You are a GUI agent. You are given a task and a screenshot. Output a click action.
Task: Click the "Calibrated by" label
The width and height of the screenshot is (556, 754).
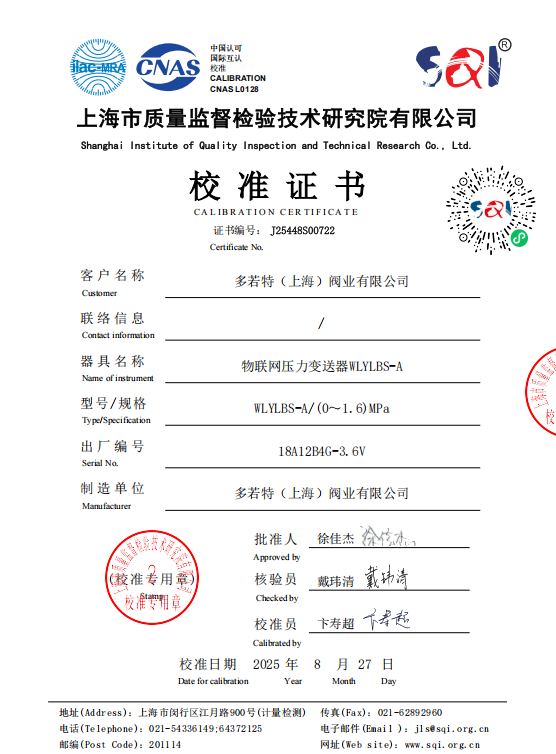[277, 643]
